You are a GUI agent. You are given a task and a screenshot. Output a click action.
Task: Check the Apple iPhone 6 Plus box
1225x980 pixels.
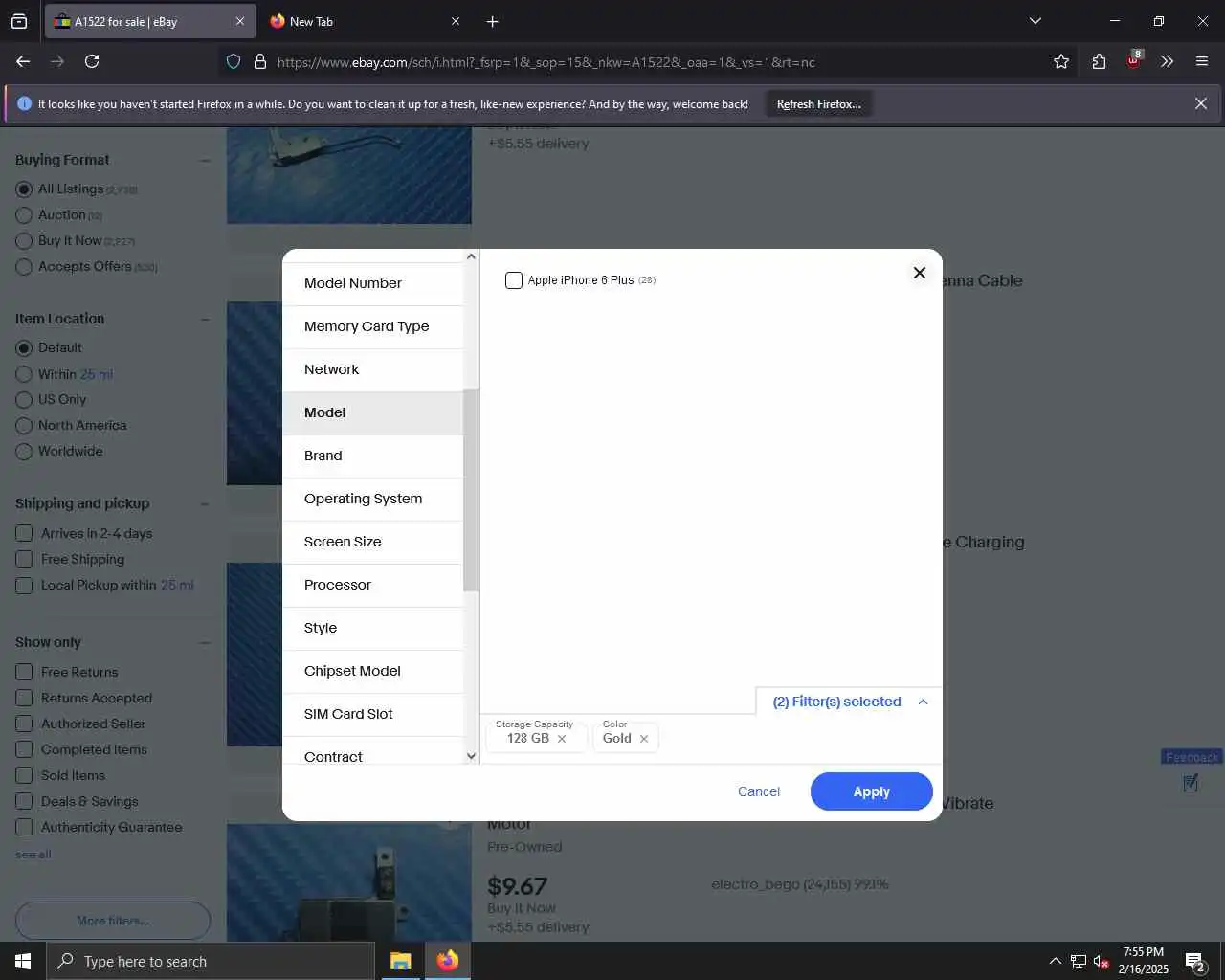click(514, 280)
